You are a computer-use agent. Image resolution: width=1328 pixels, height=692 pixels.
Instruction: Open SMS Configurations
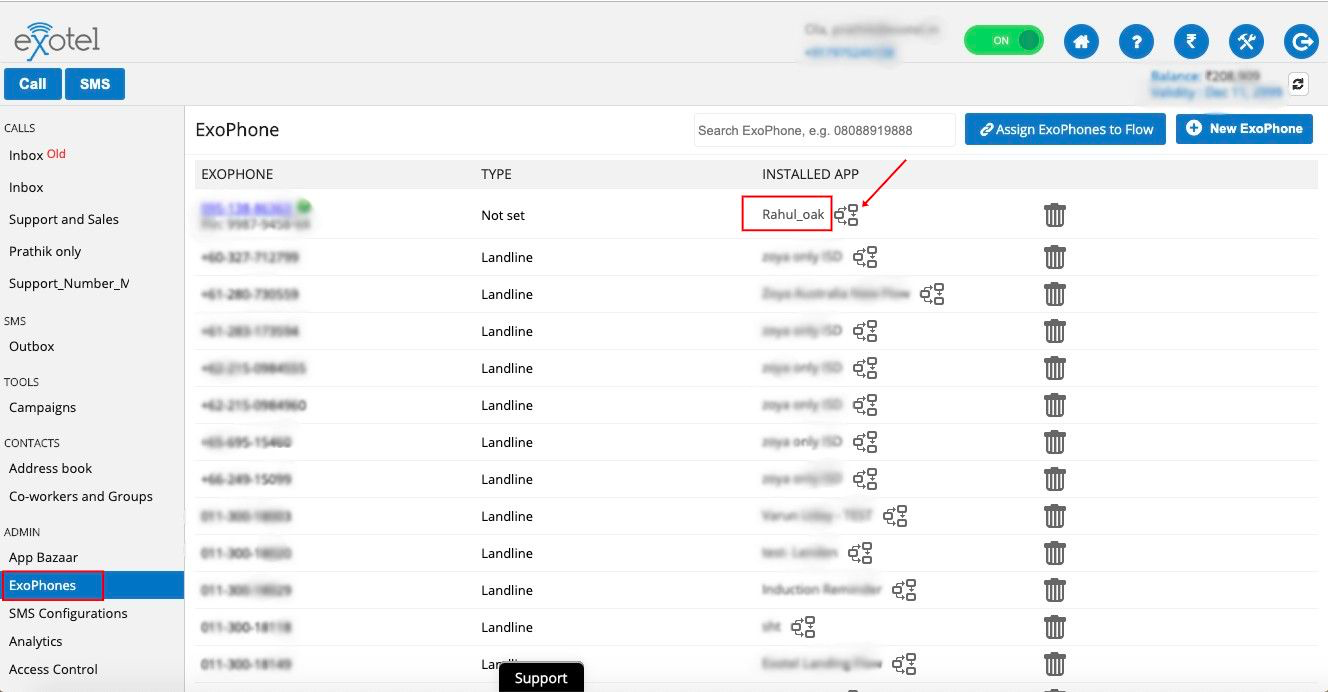click(x=68, y=613)
